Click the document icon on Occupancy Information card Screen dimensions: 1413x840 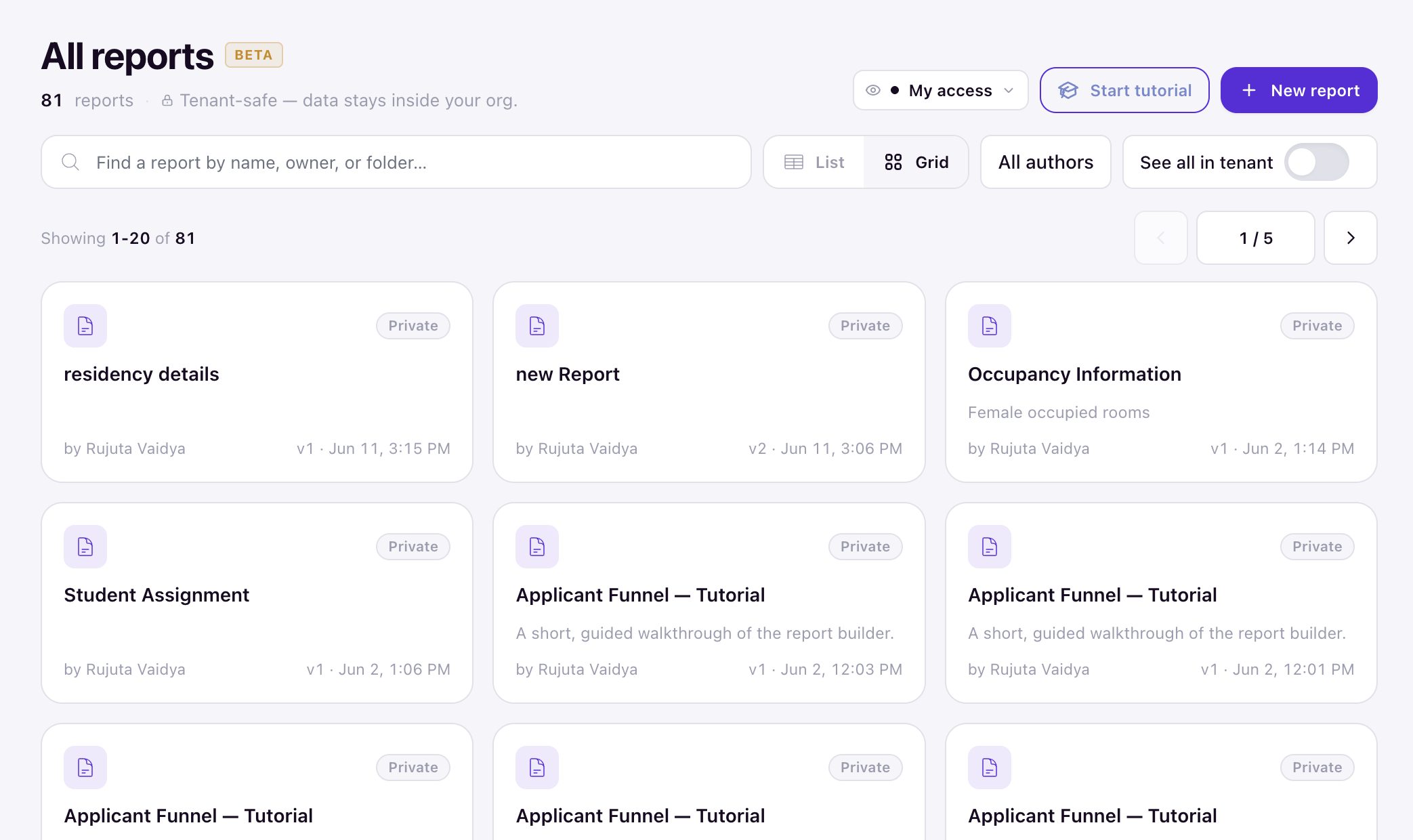(x=990, y=326)
